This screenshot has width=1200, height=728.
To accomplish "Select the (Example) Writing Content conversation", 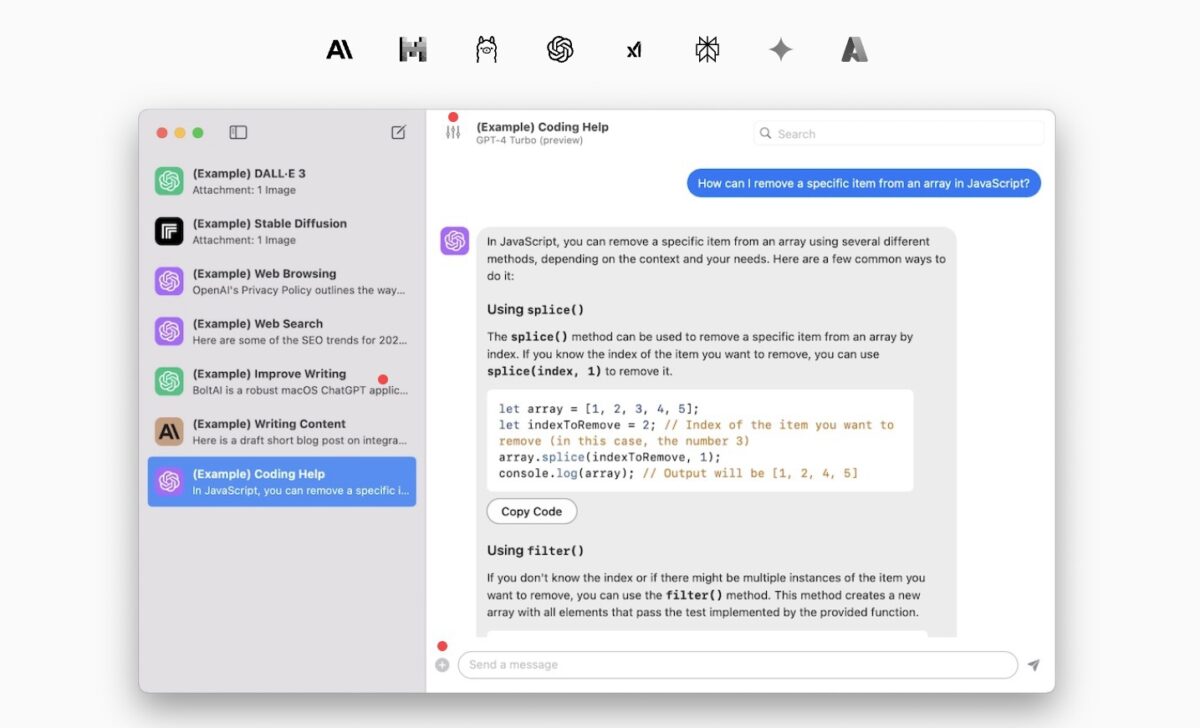I will click(282, 431).
